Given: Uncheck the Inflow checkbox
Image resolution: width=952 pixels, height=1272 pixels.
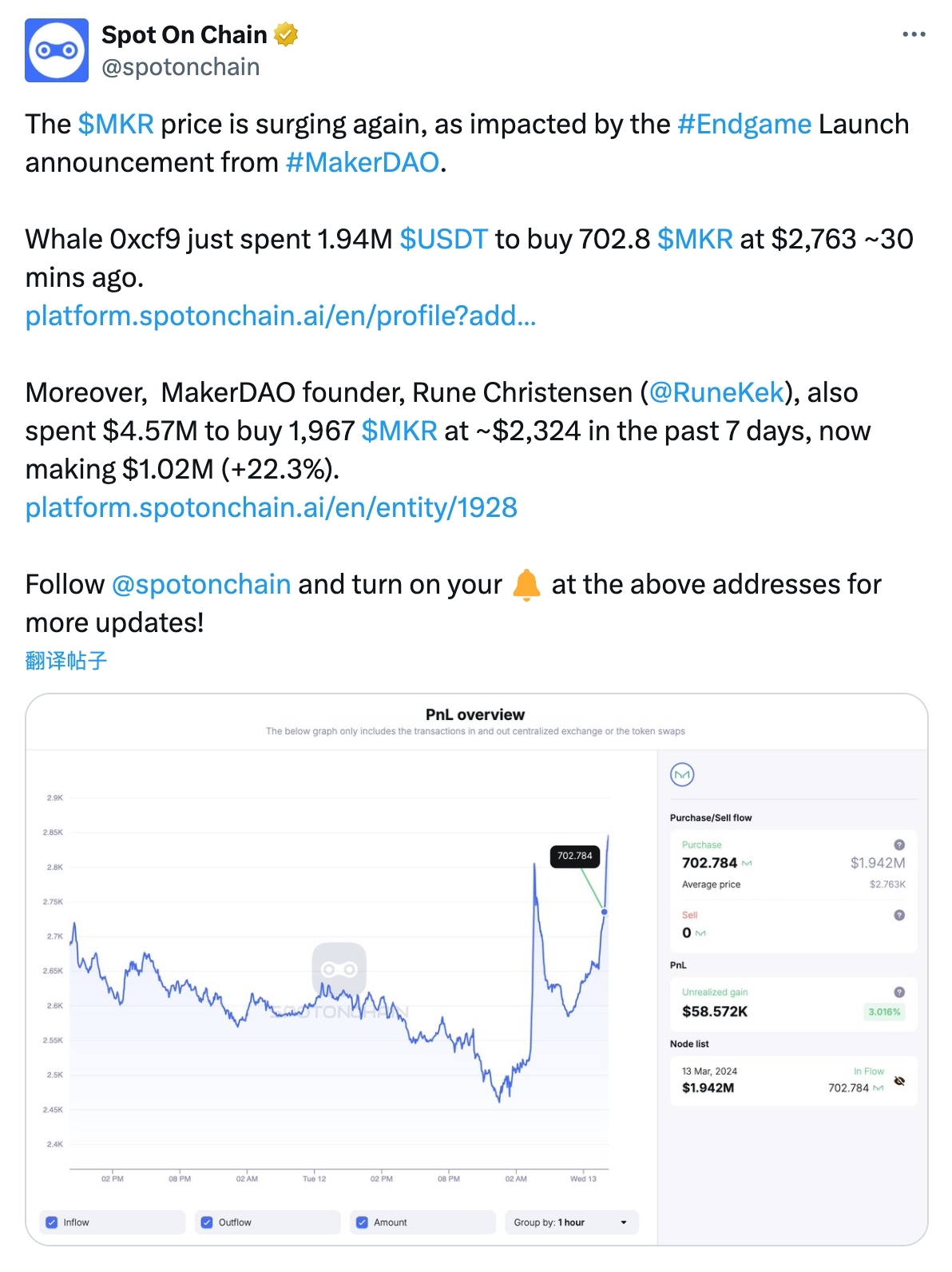Looking at the screenshot, I should pyautogui.click(x=52, y=1222).
